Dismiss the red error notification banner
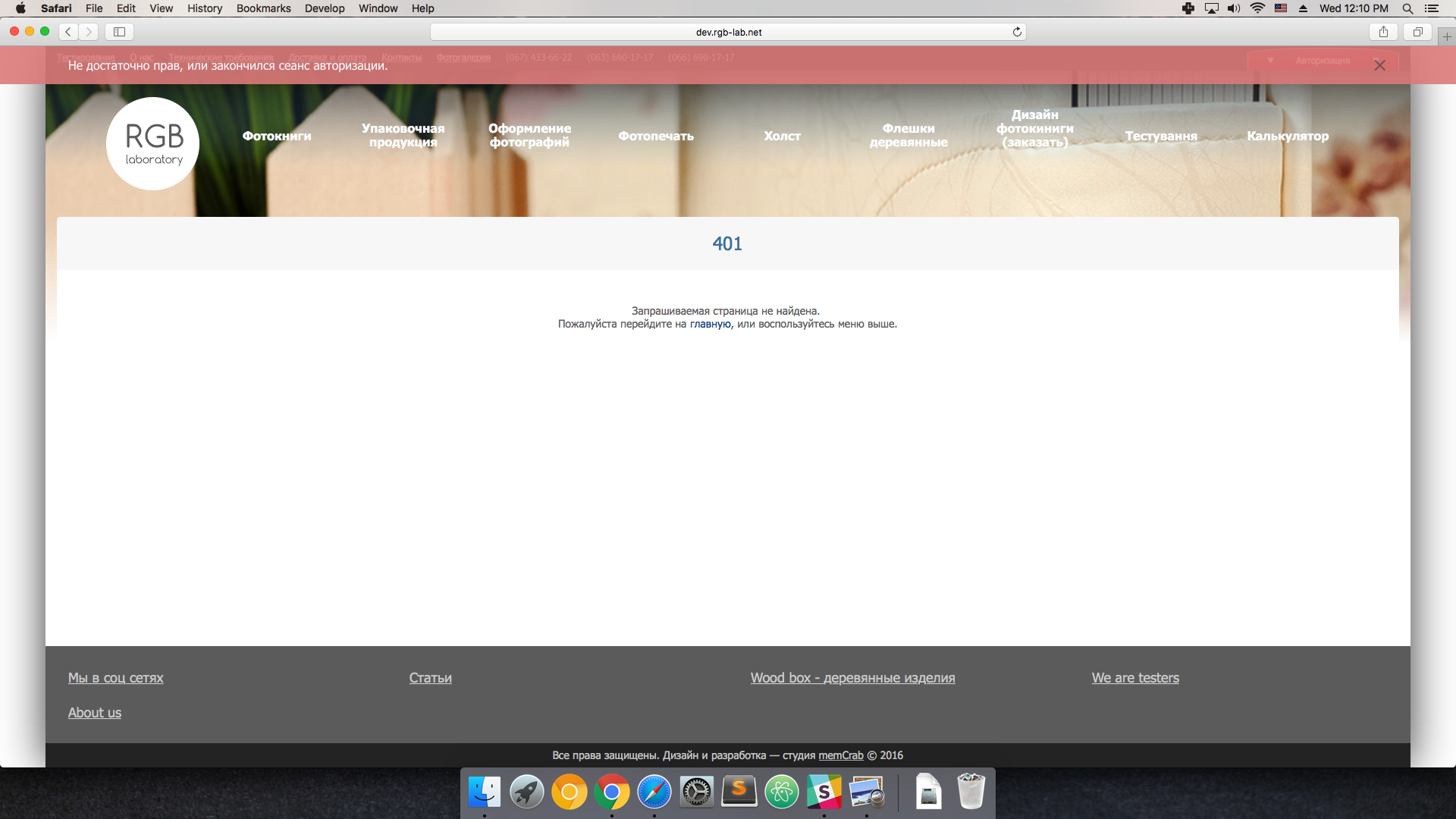Screen dimensions: 1456x819 (x=1379, y=66)
